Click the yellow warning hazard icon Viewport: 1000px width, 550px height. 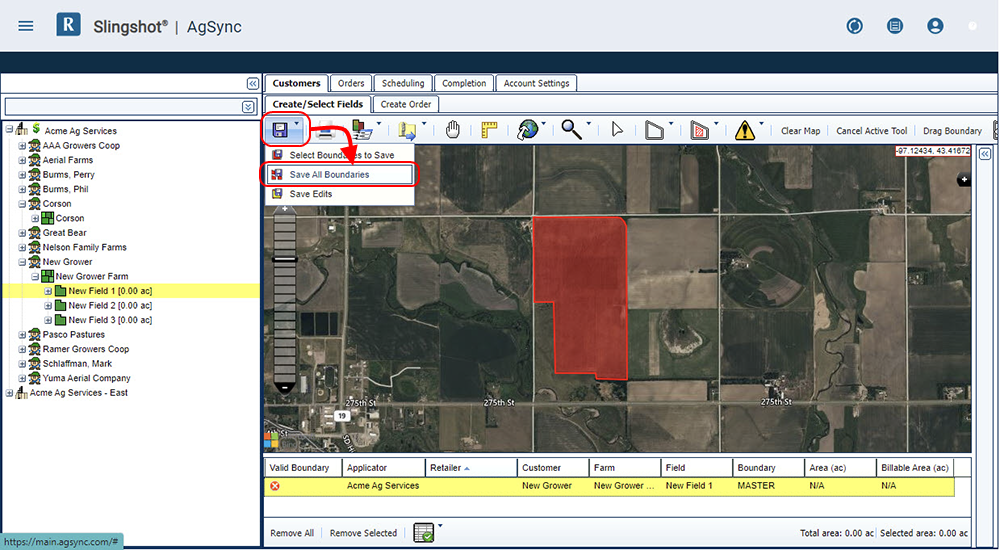tap(744, 130)
